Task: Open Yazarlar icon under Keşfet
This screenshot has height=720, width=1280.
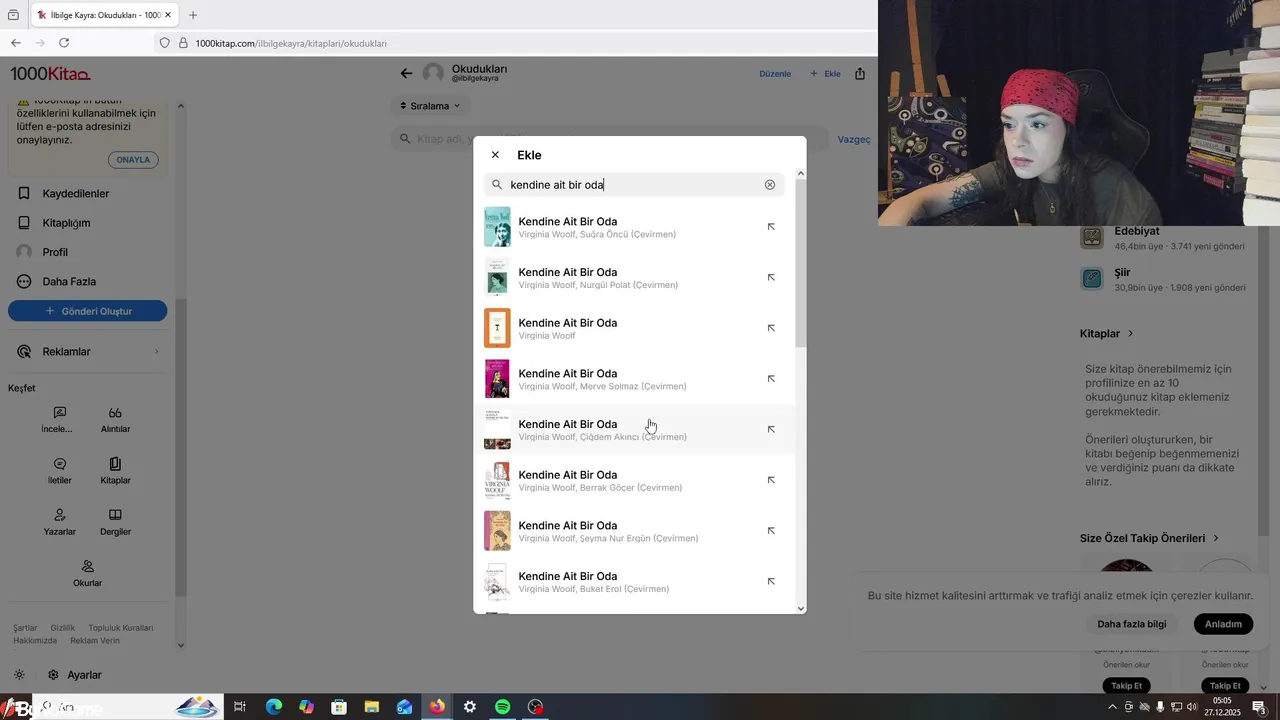Action: coord(59,522)
